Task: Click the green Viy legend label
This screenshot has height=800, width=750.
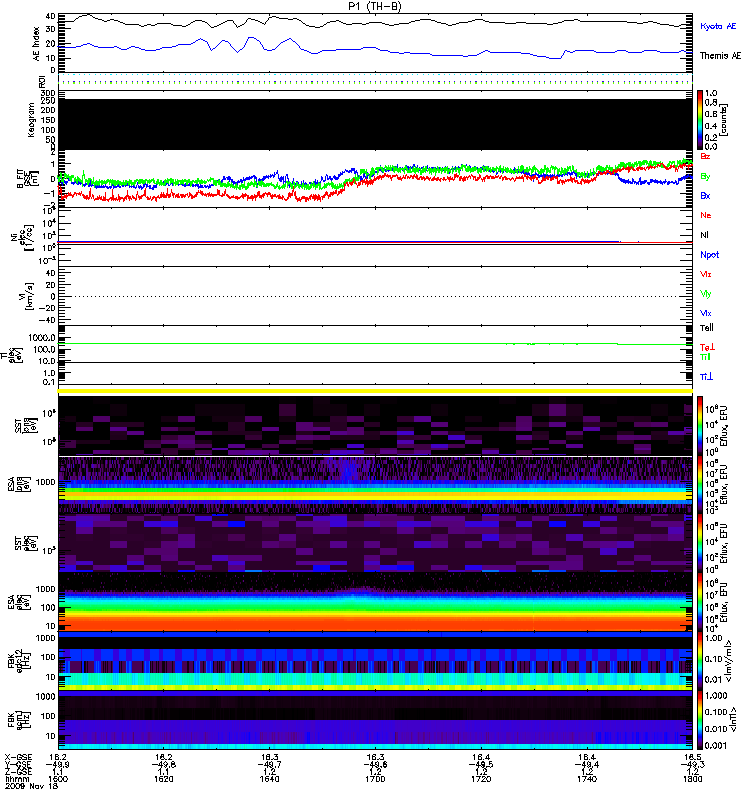Action: (706, 294)
